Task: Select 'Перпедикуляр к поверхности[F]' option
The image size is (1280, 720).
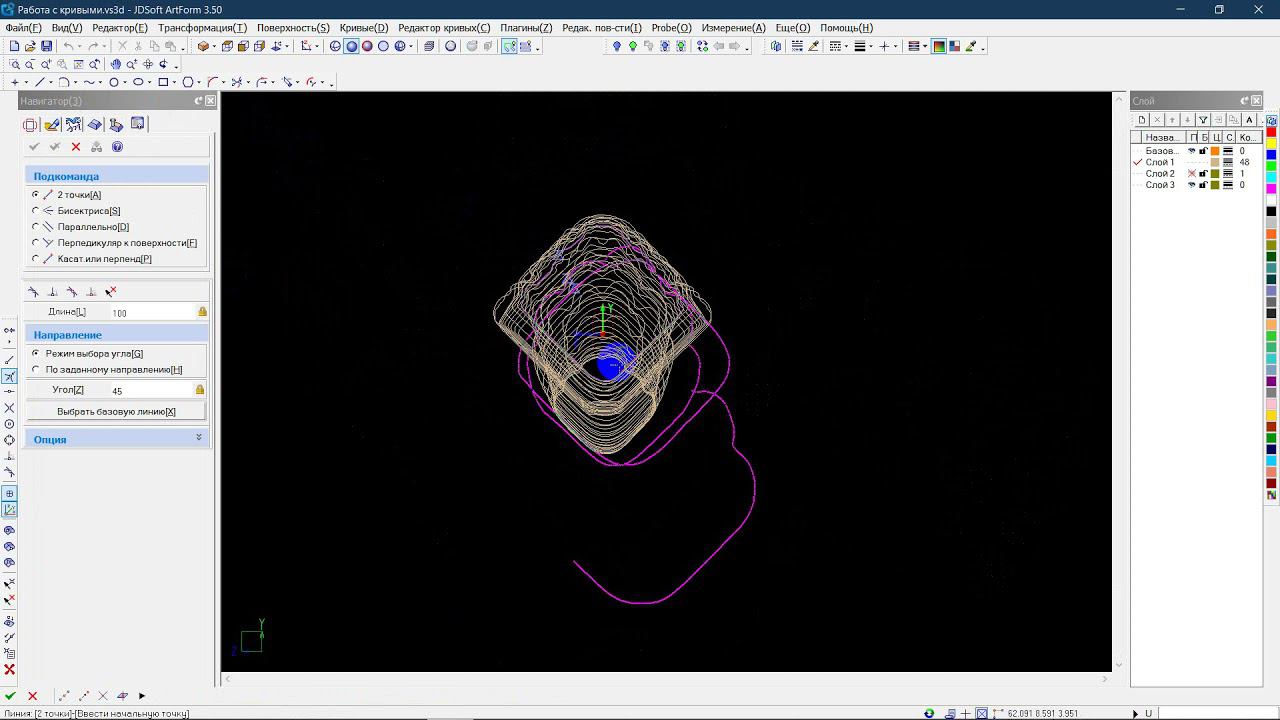Action: point(36,243)
